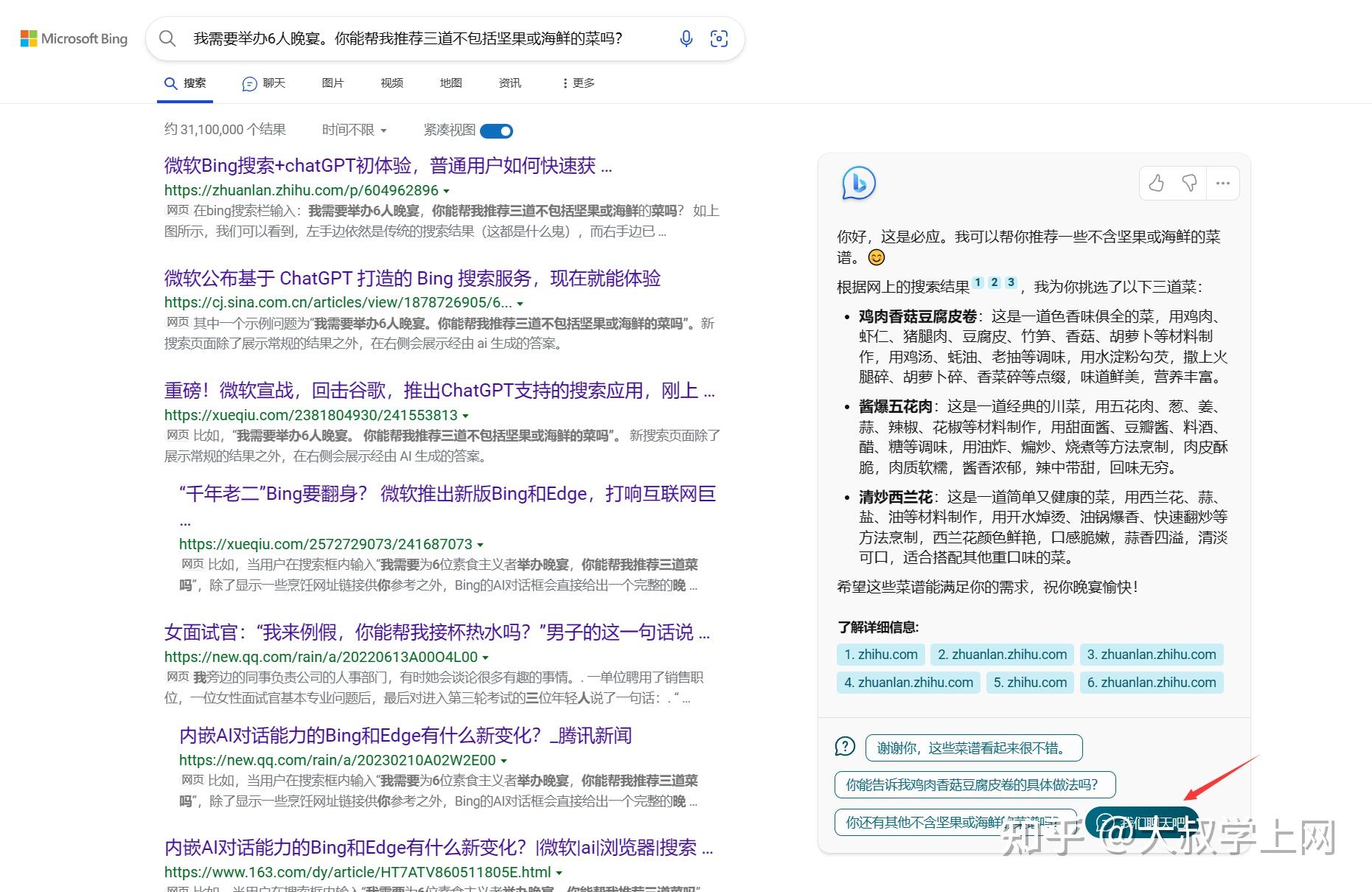This screenshot has height=892, width=1372.
Task: Click dish name 鸡肉香菇豆腐皮卷 in answer
Action: click(918, 316)
